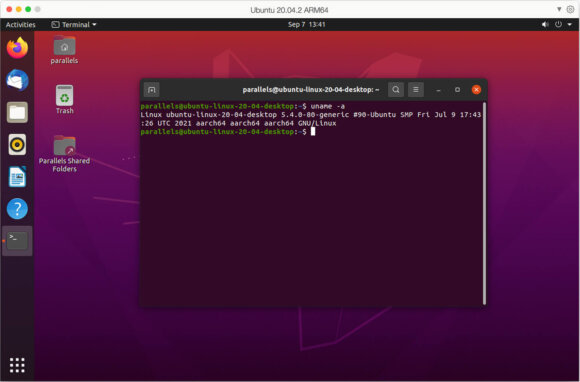
Task: Open the Terminal app menu in top bar
Action: (x=74, y=25)
